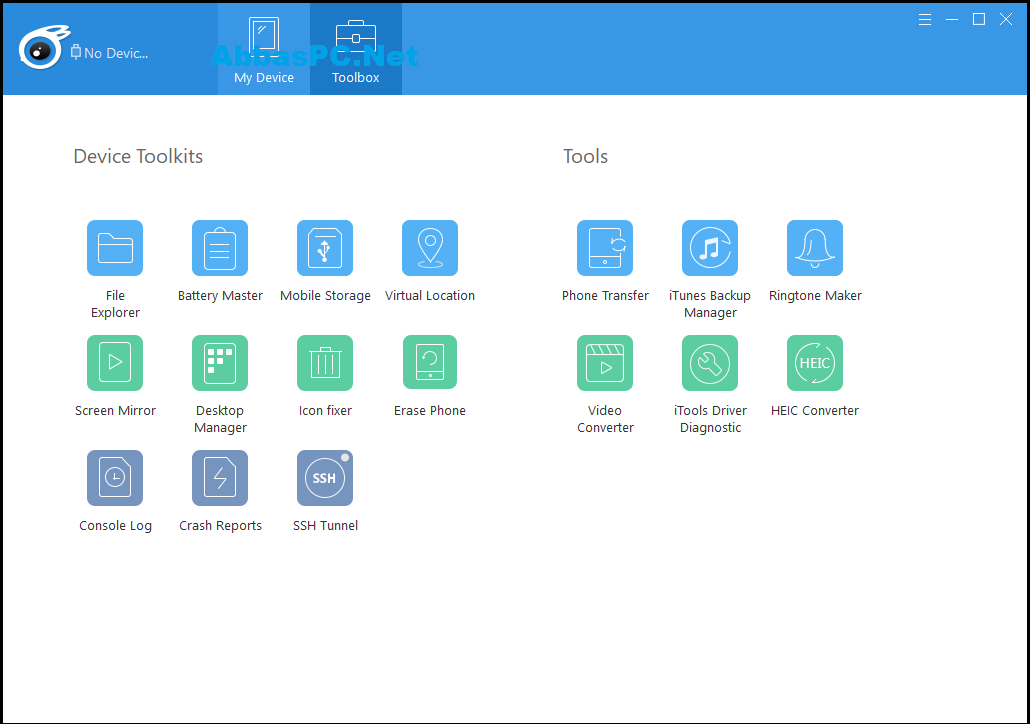Click the iTools eye logo

click(x=43, y=47)
